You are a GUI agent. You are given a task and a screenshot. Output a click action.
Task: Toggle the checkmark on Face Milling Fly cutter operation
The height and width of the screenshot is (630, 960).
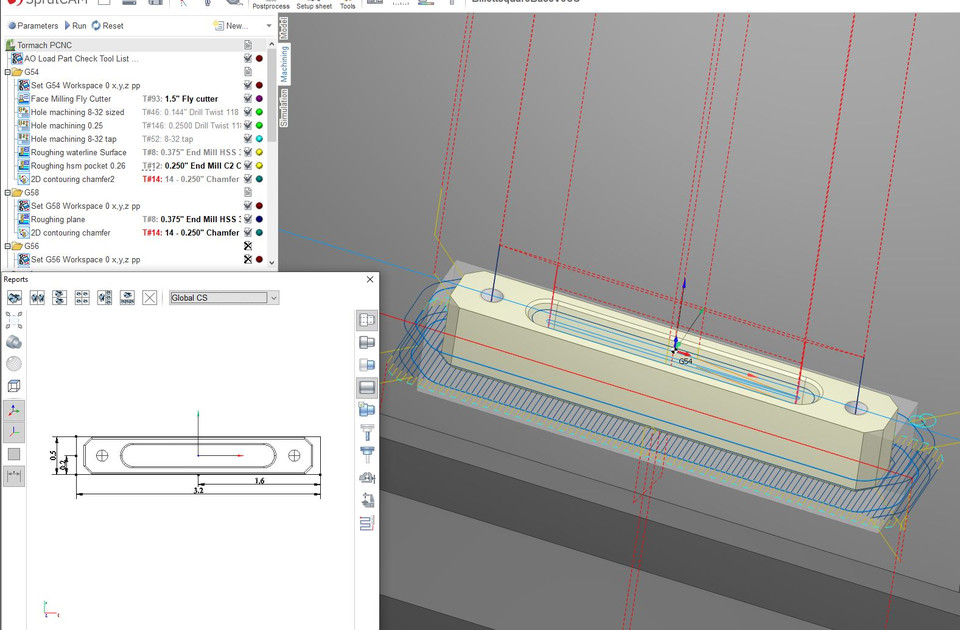point(248,98)
